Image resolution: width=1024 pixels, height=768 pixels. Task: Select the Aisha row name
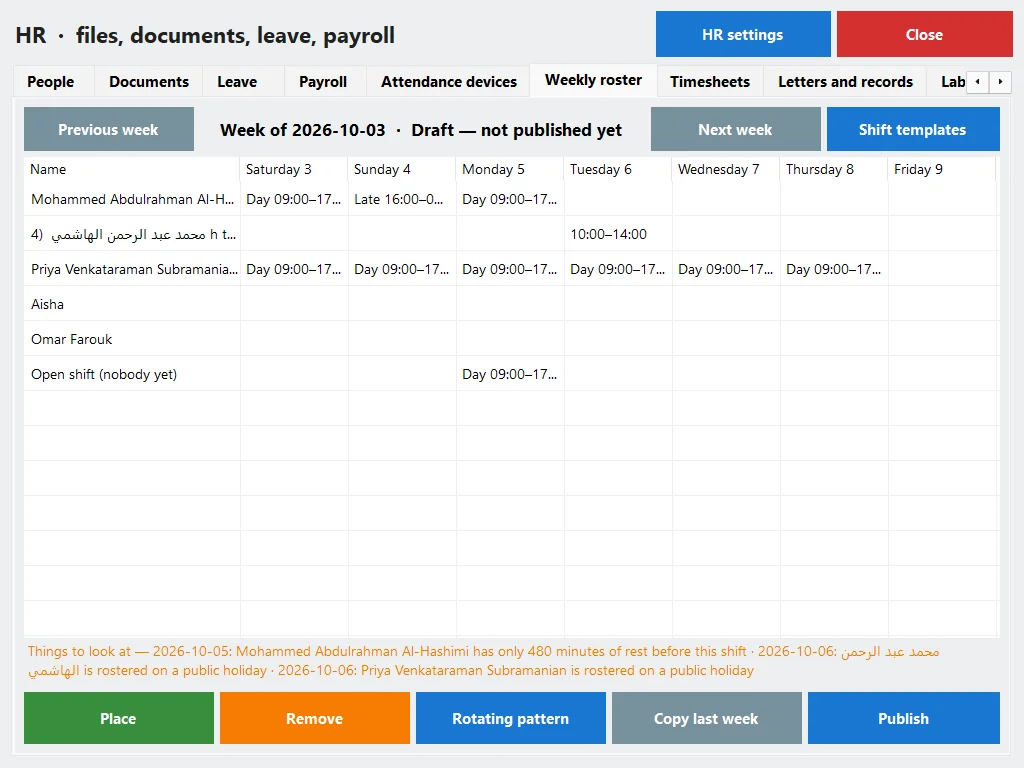coord(132,304)
